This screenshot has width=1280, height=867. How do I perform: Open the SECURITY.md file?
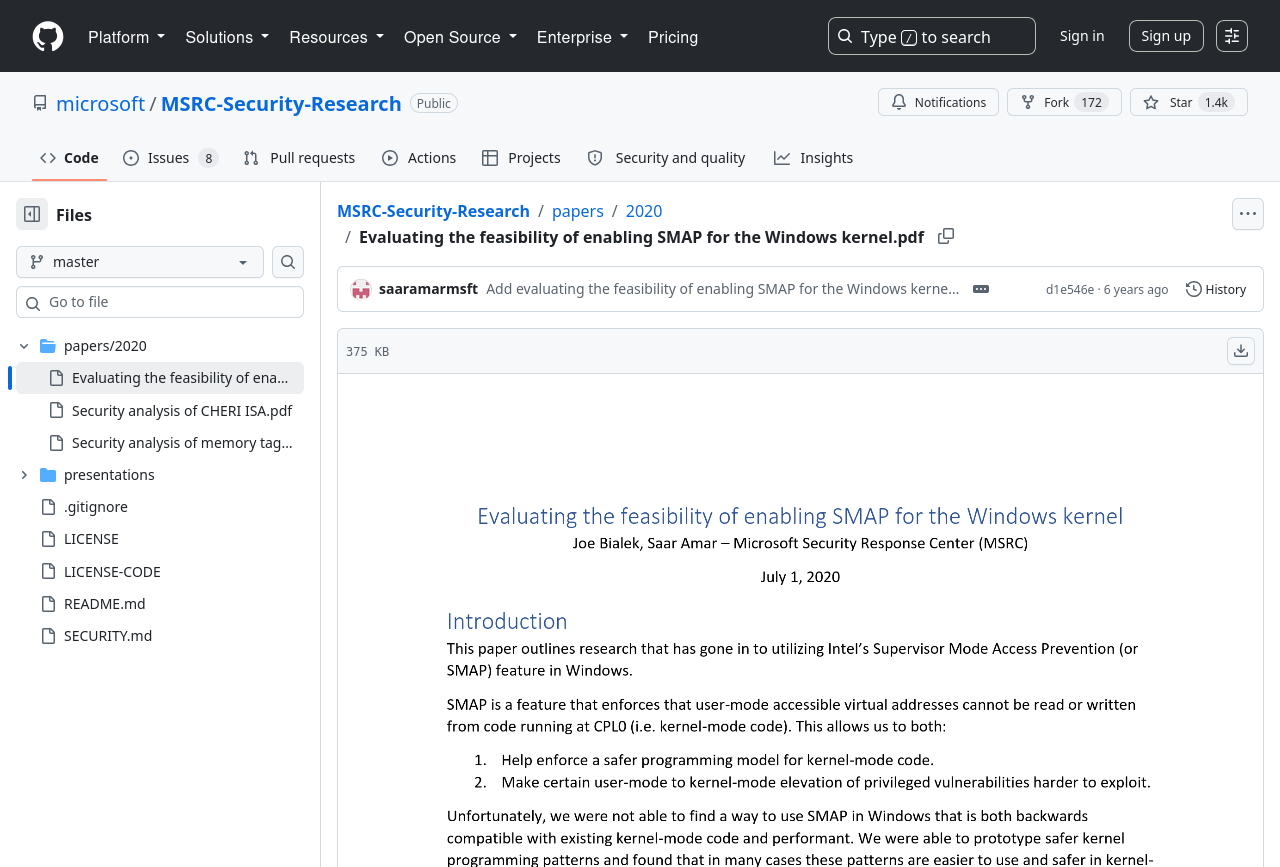[160, 635]
